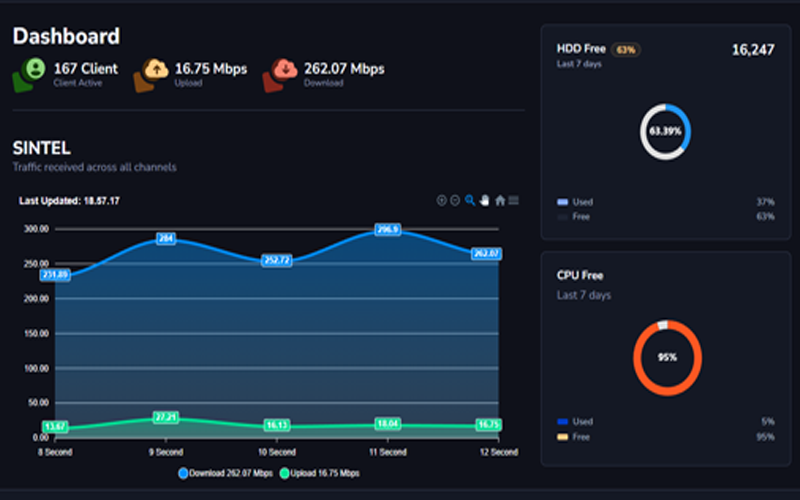Click the 296.9 download data point
The height and width of the screenshot is (500, 800).
point(388,229)
